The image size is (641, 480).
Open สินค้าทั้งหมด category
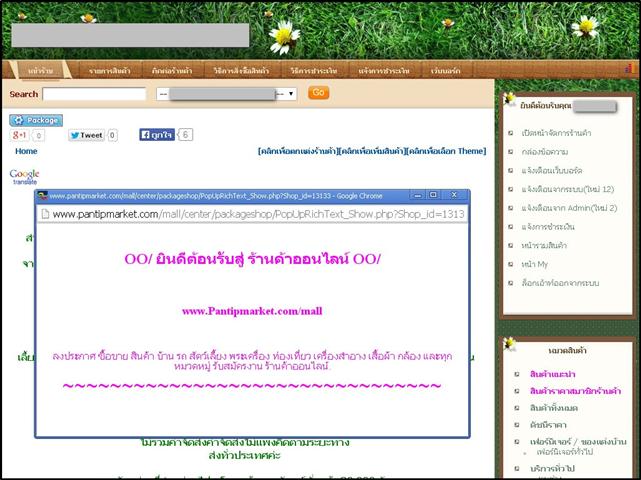(554, 408)
